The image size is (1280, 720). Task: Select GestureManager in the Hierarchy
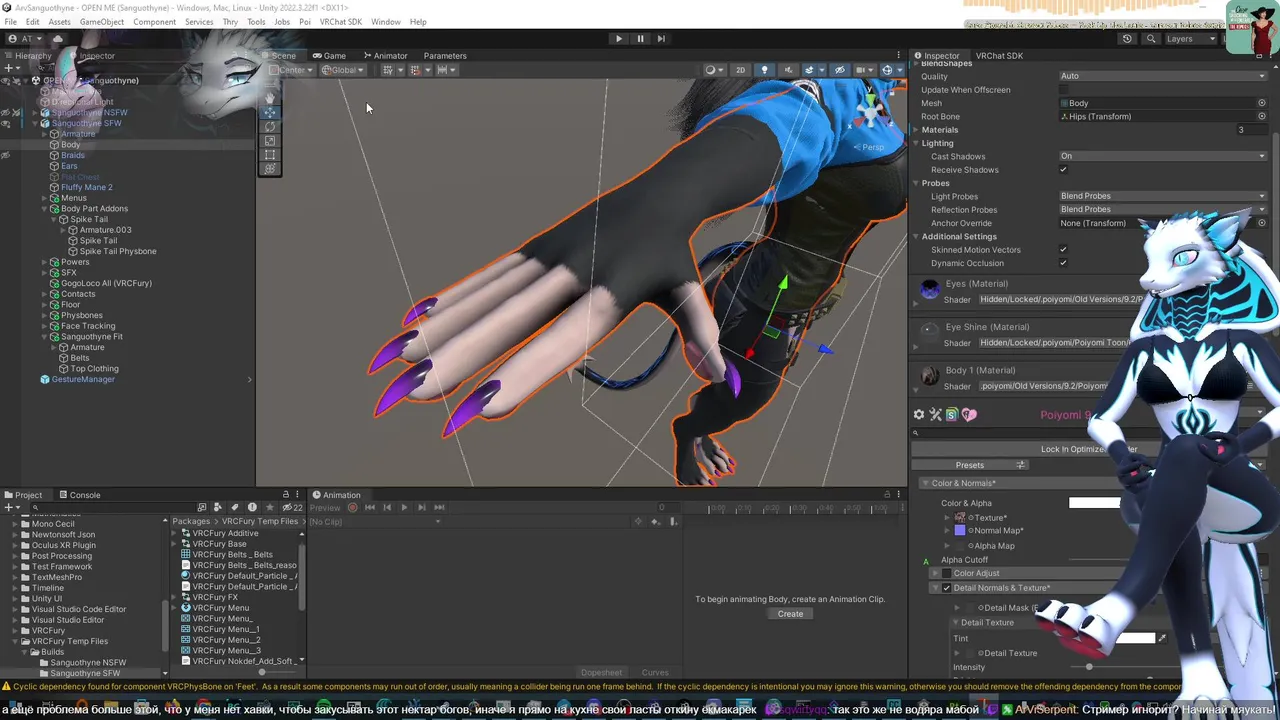point(83,380)
